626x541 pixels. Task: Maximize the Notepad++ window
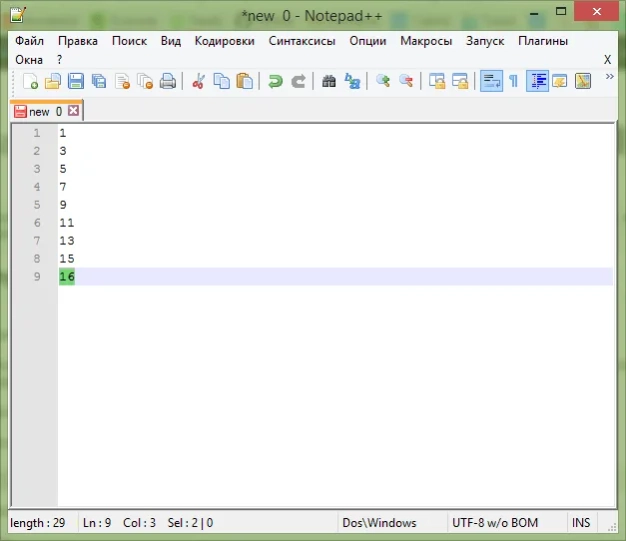[561, 11]
